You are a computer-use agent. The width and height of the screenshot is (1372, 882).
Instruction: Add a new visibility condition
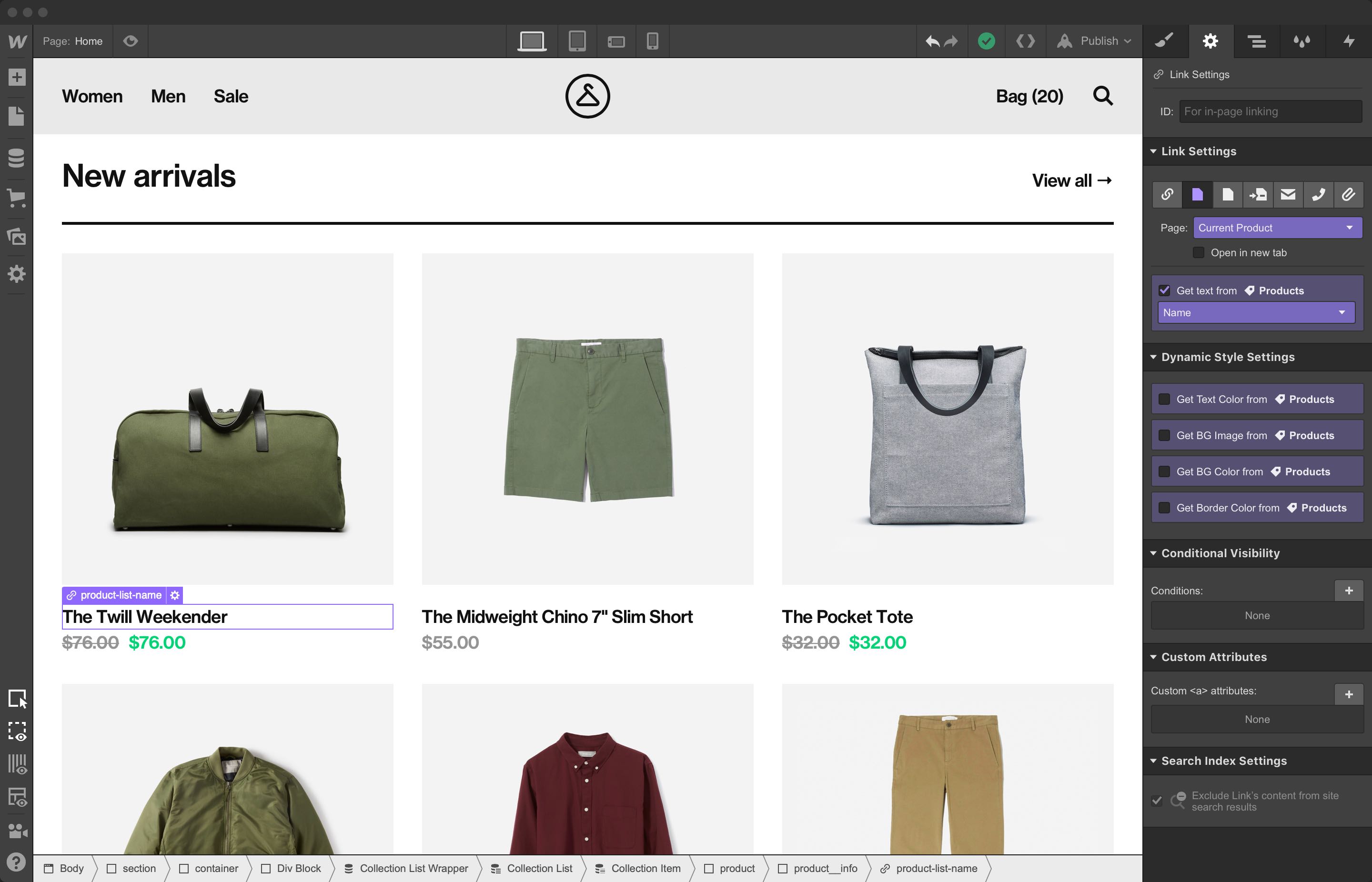pyautogui.click(x=1349, y=591)
